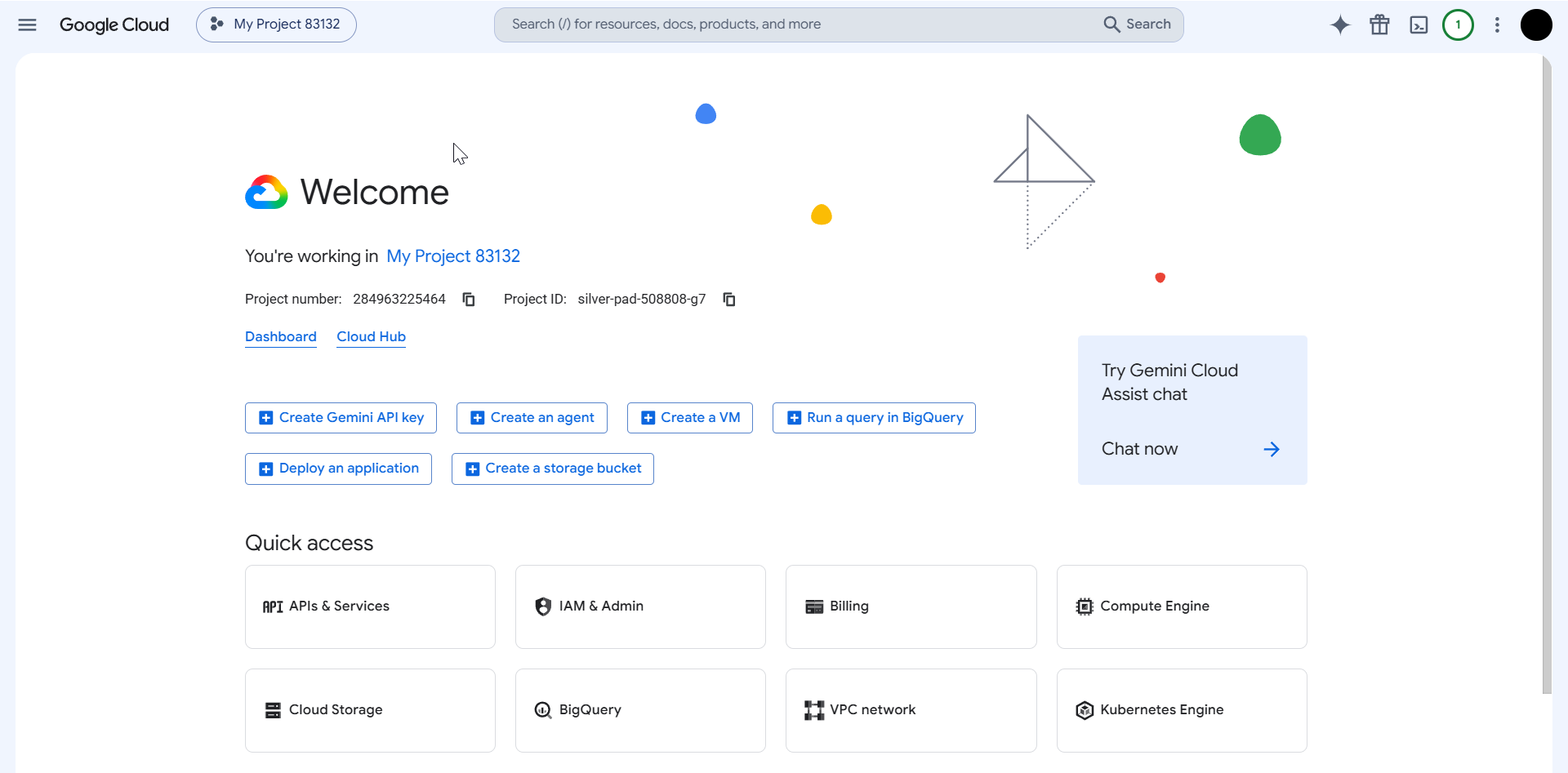Click the project number 284963225464 text
The width and height of the screenshot is (1568, 773).
399,300
